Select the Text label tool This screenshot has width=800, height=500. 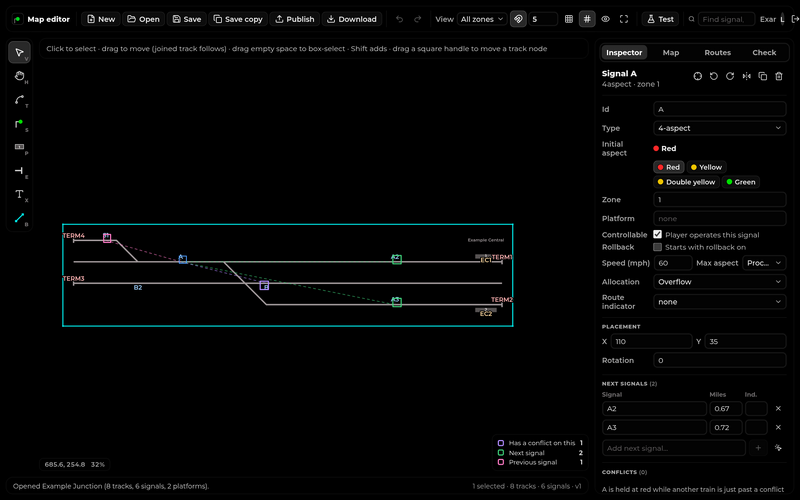[x=19, y=194]
